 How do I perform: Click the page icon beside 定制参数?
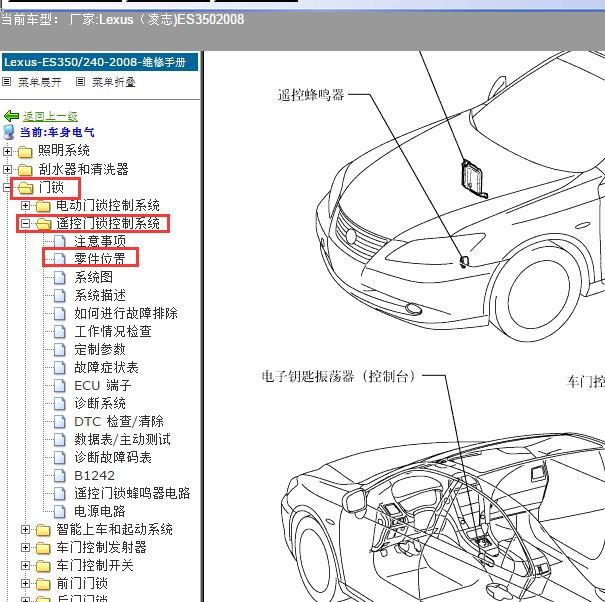(x=59, y=350)
